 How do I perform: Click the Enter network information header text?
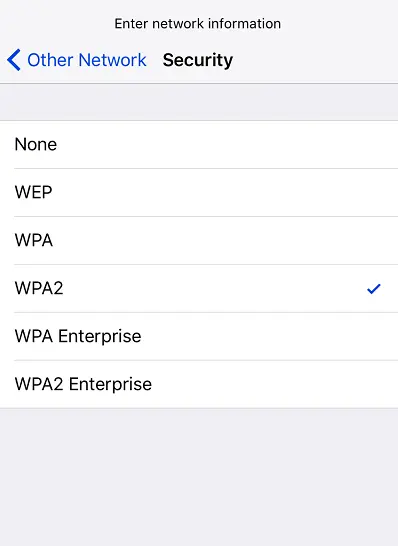[x=197, y=24]
